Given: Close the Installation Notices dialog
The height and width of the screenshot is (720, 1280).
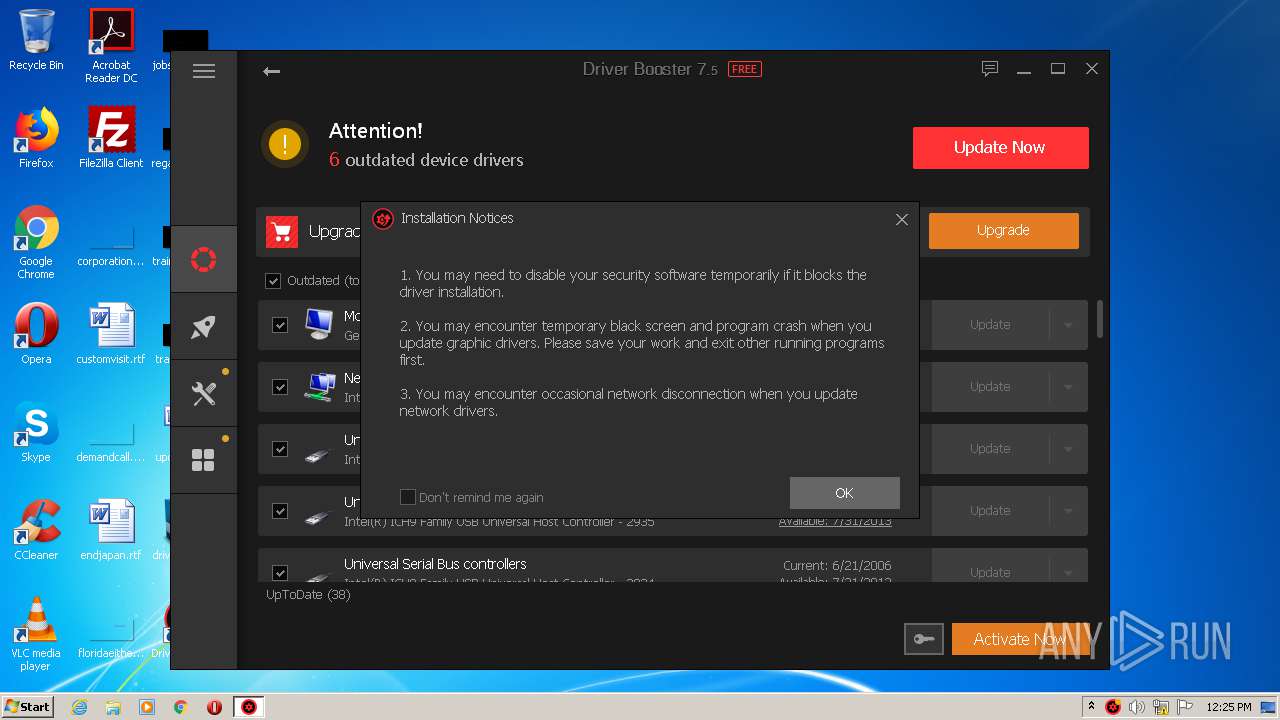Looking at the screenshot, I should [x=902, y=219].
